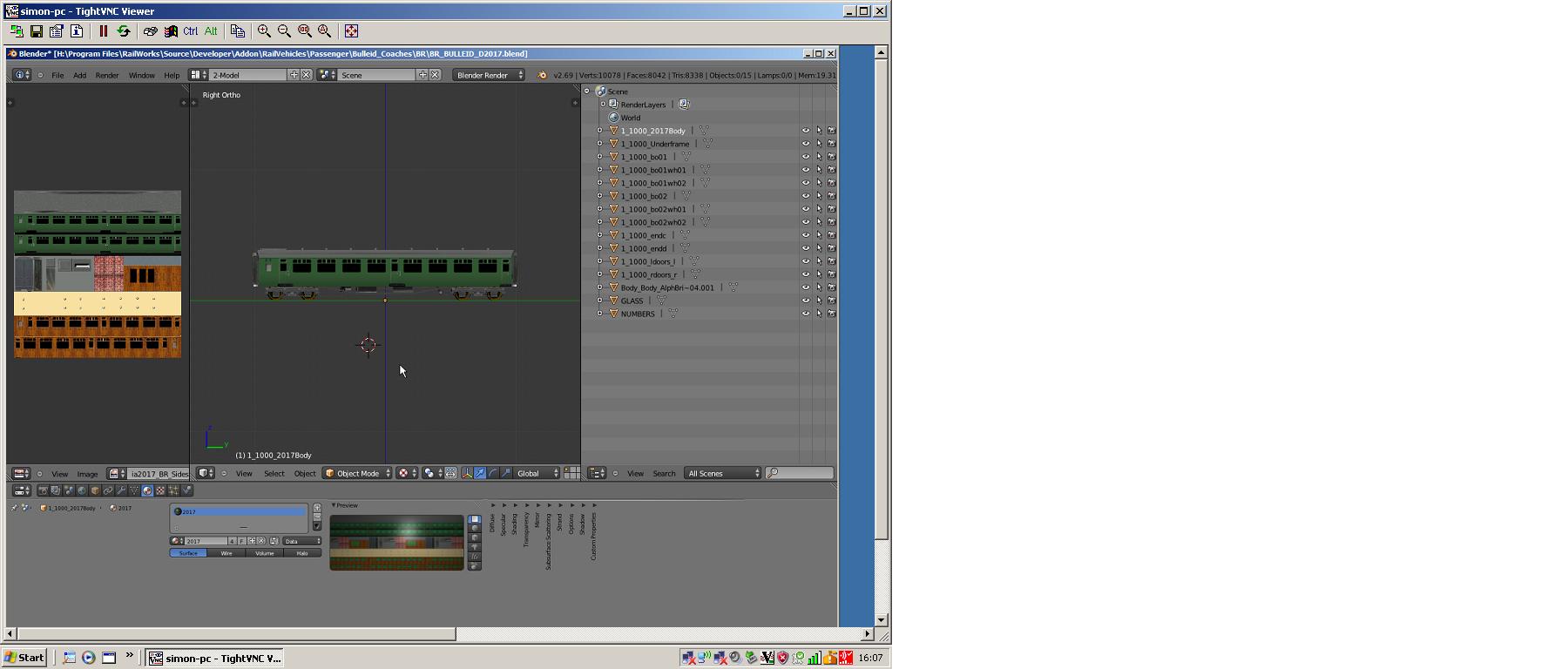Click TightVNC transfer files icon
This screenshot has width=1568, height=669.
click(x=238, y=30)
